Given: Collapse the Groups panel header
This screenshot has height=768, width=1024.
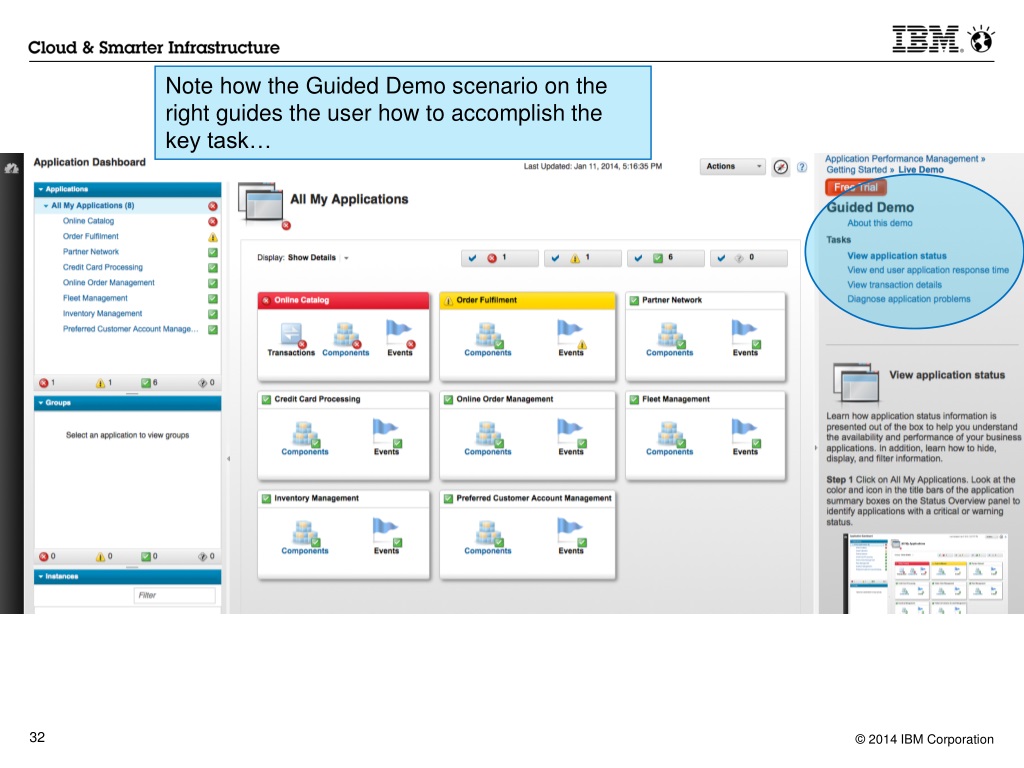Looking at the screenshot, I should [127, 403].
